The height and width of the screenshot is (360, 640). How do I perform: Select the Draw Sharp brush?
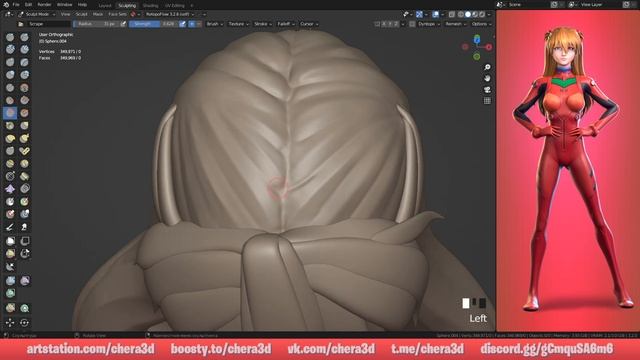point(24,37)
